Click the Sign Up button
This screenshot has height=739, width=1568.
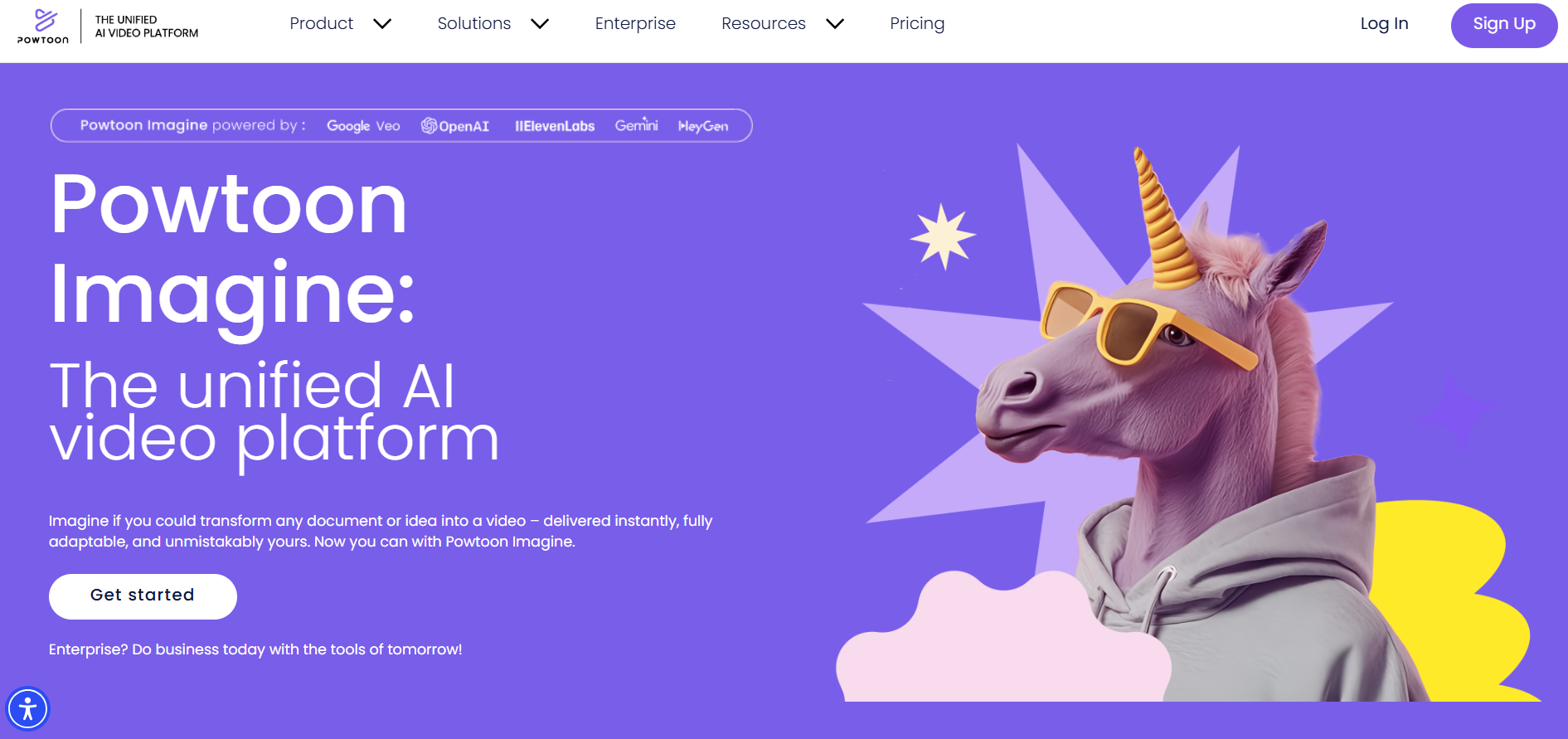tap(1504, 25)
